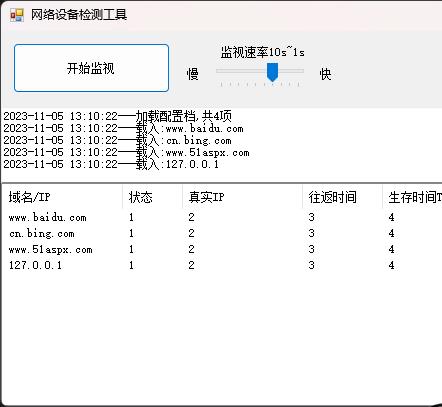Click slider track near 快 end

[x=297, y=71]
